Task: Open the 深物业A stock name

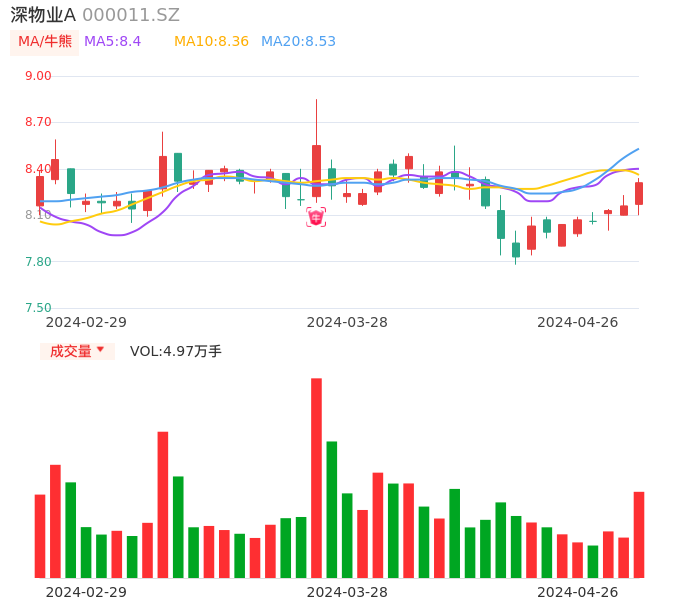Action: [x=43, y=15]
